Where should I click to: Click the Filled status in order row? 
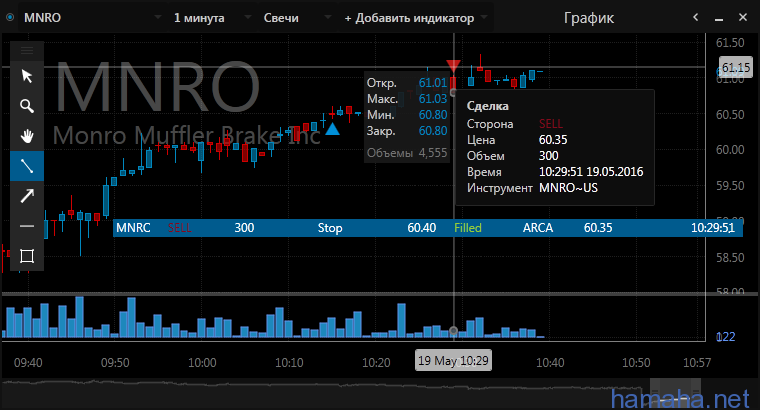468,228
